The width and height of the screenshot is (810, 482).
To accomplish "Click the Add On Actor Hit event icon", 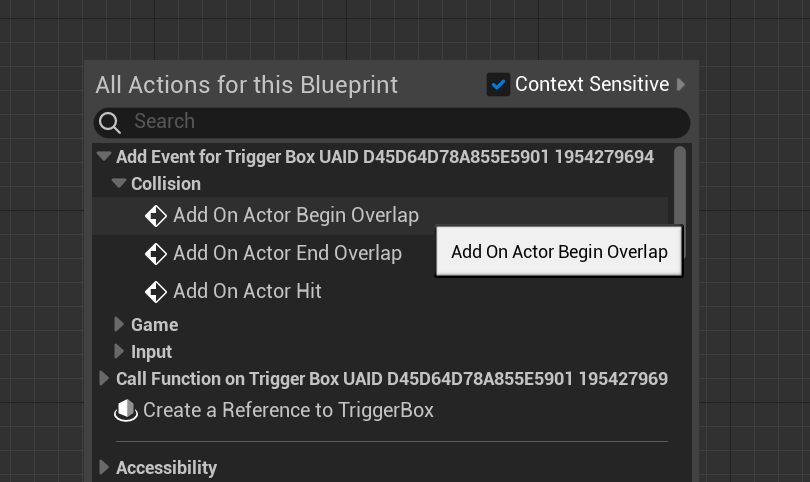I will (155, 292).
